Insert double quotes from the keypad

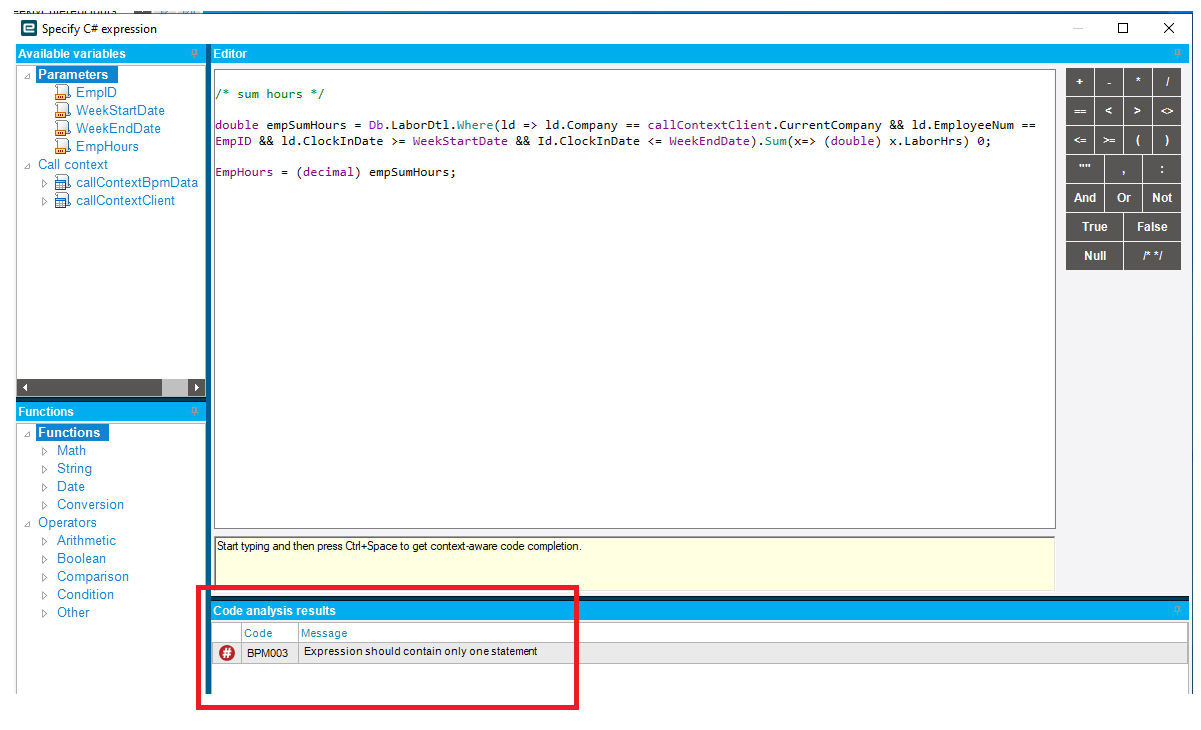coord(1085,169)
